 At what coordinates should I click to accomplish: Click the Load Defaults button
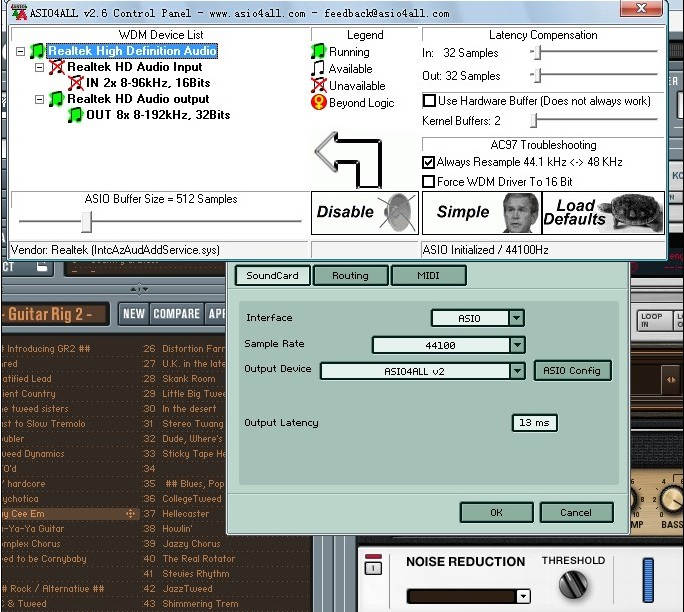[x=603, y=213]
